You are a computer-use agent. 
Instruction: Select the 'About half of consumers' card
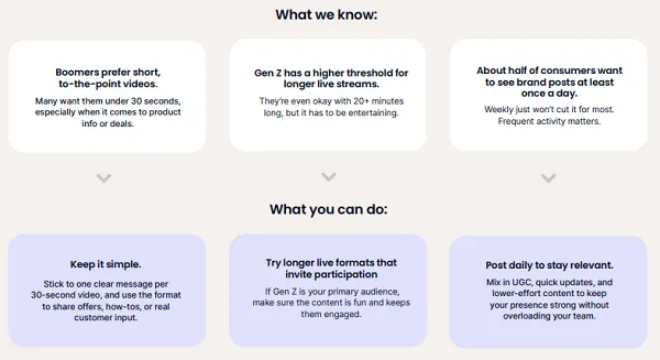click(548, 95)
